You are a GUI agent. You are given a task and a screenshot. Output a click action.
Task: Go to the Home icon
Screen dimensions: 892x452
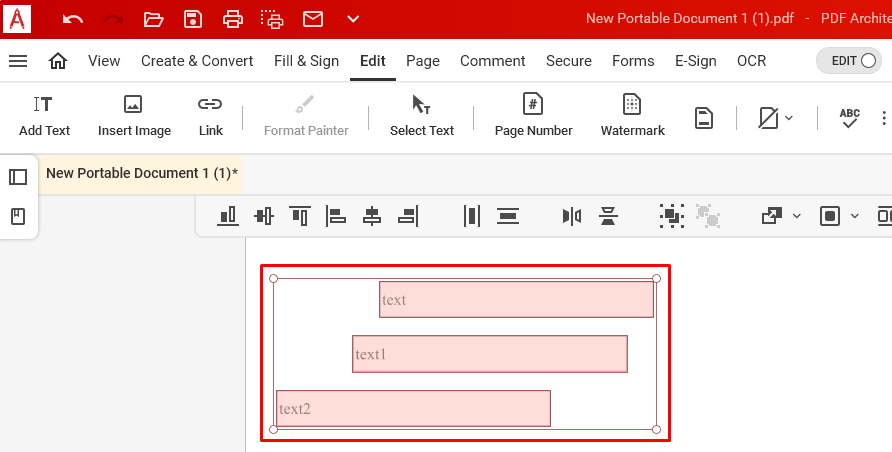pyautogui.click(x=58, y=61)
